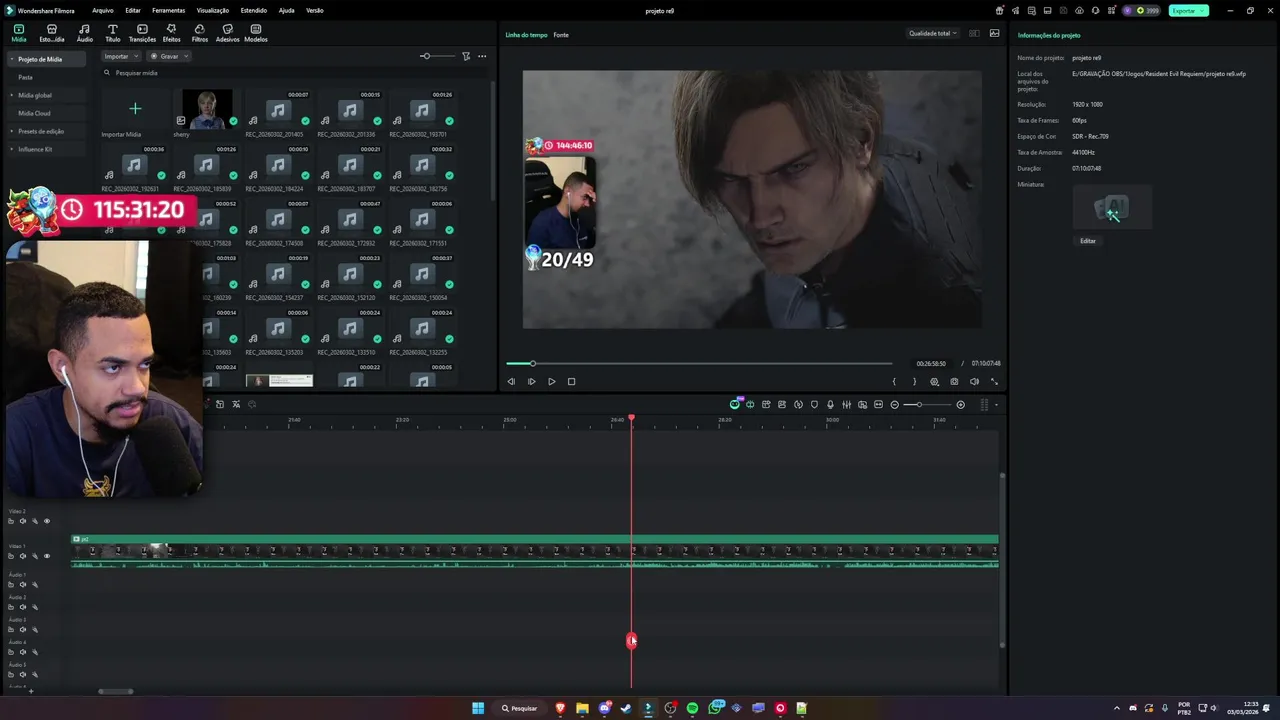Viewport: 1280px width, 720px height.
Task: Step back one frame in preview
Action: click(x=511, y=381)
